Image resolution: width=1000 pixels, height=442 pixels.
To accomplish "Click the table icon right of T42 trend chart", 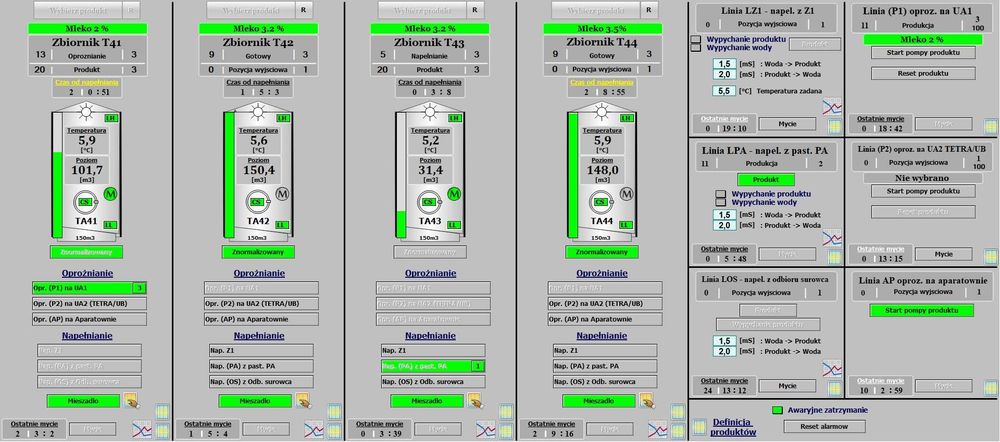I will [x=335, y=431].
